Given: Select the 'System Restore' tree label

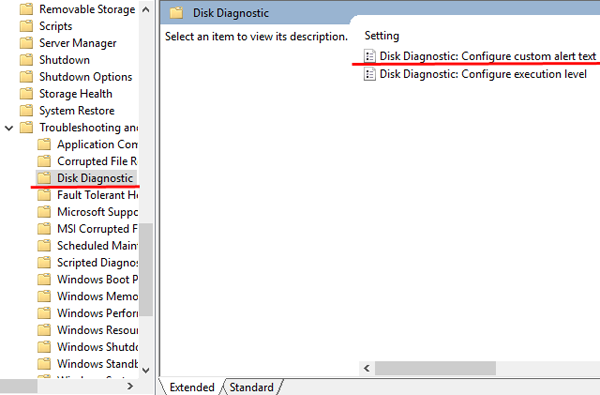Looking at the screenshot, I should (77, 110).
